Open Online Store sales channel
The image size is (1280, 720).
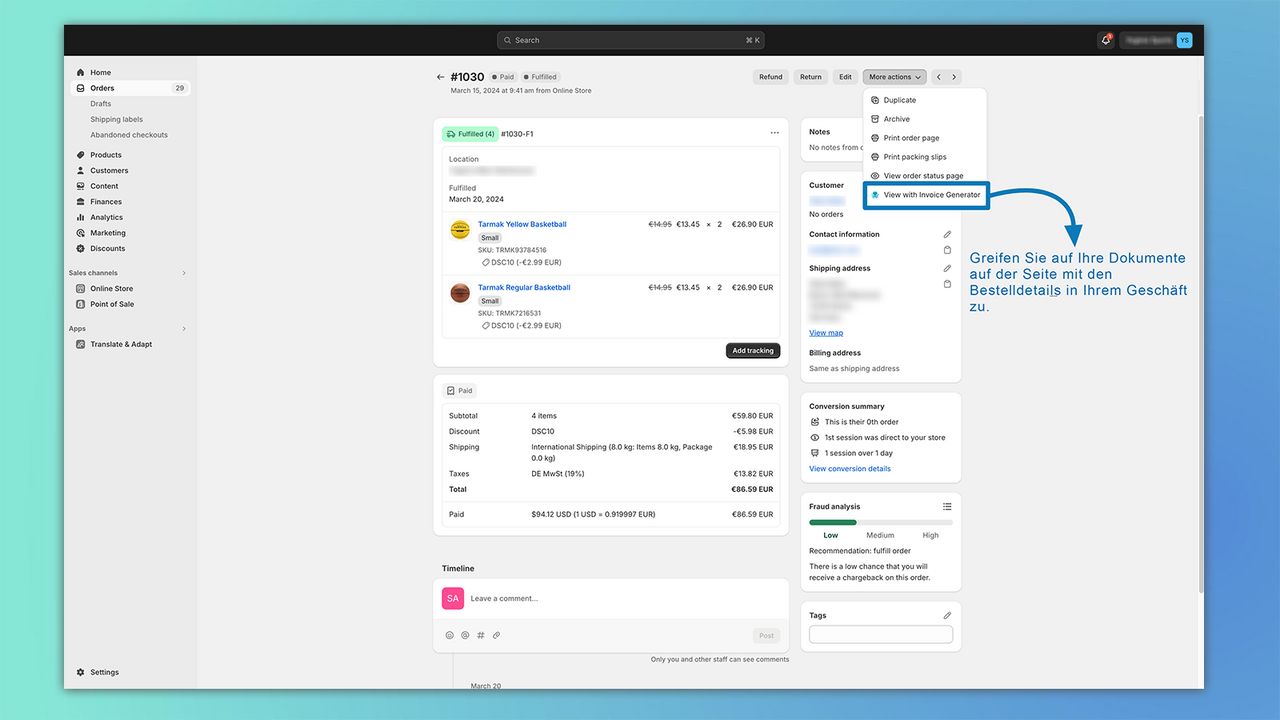tap(111, 288)
